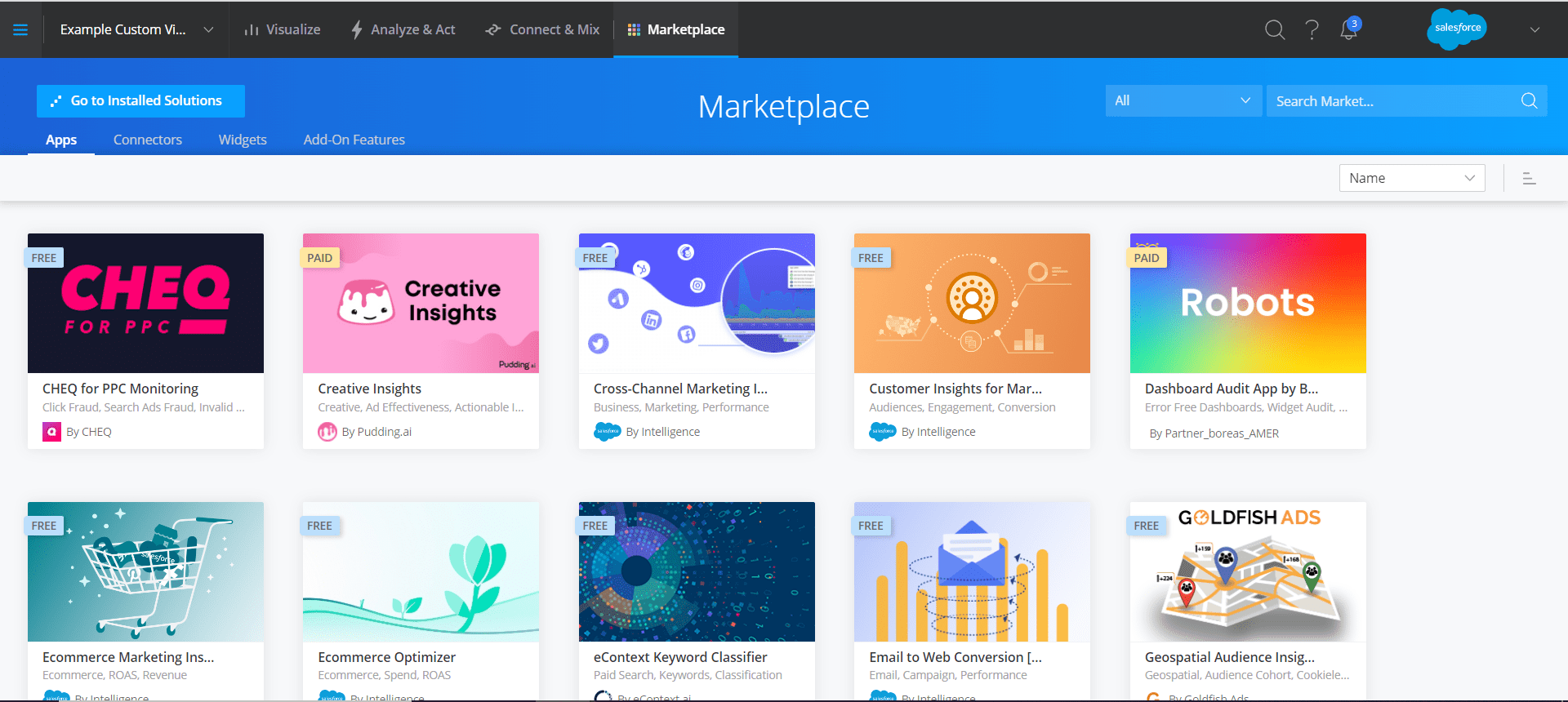Click 'Error Free Dashboards, Widget Audit' tags
Image resolution: width=1568 pixels, height=702 pixels.
[x=1246, y=407]
